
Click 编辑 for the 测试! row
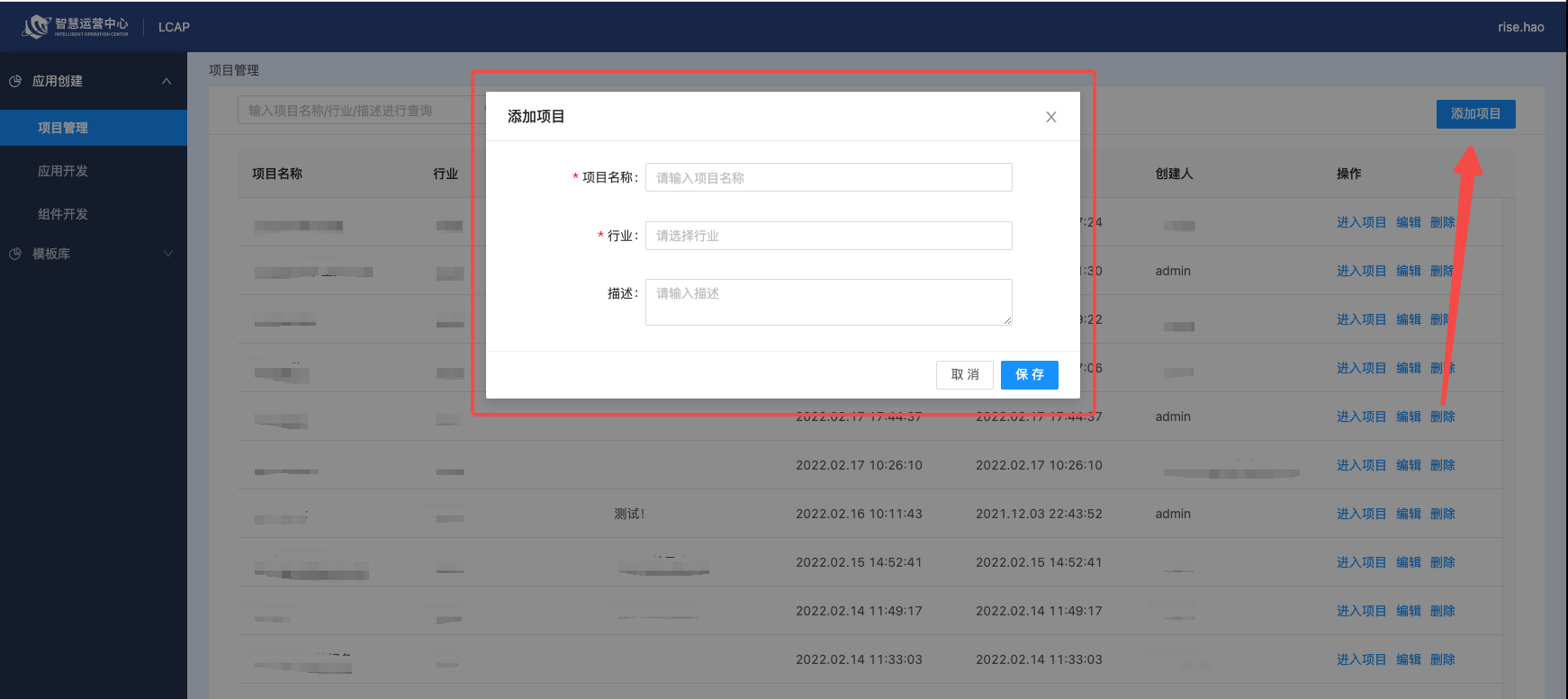click(1409, 514)
